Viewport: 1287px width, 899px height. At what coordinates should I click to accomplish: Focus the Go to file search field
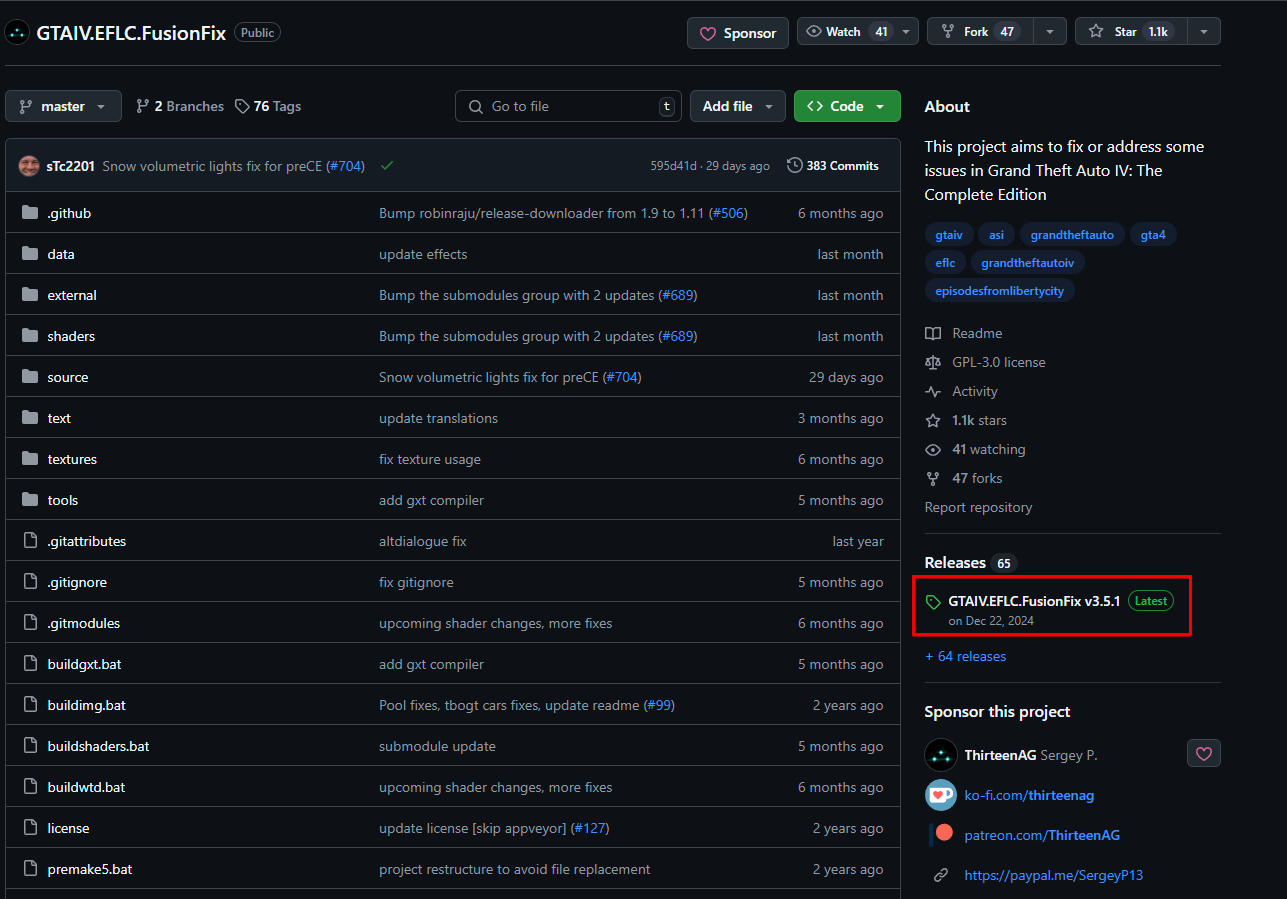[568, 106]
